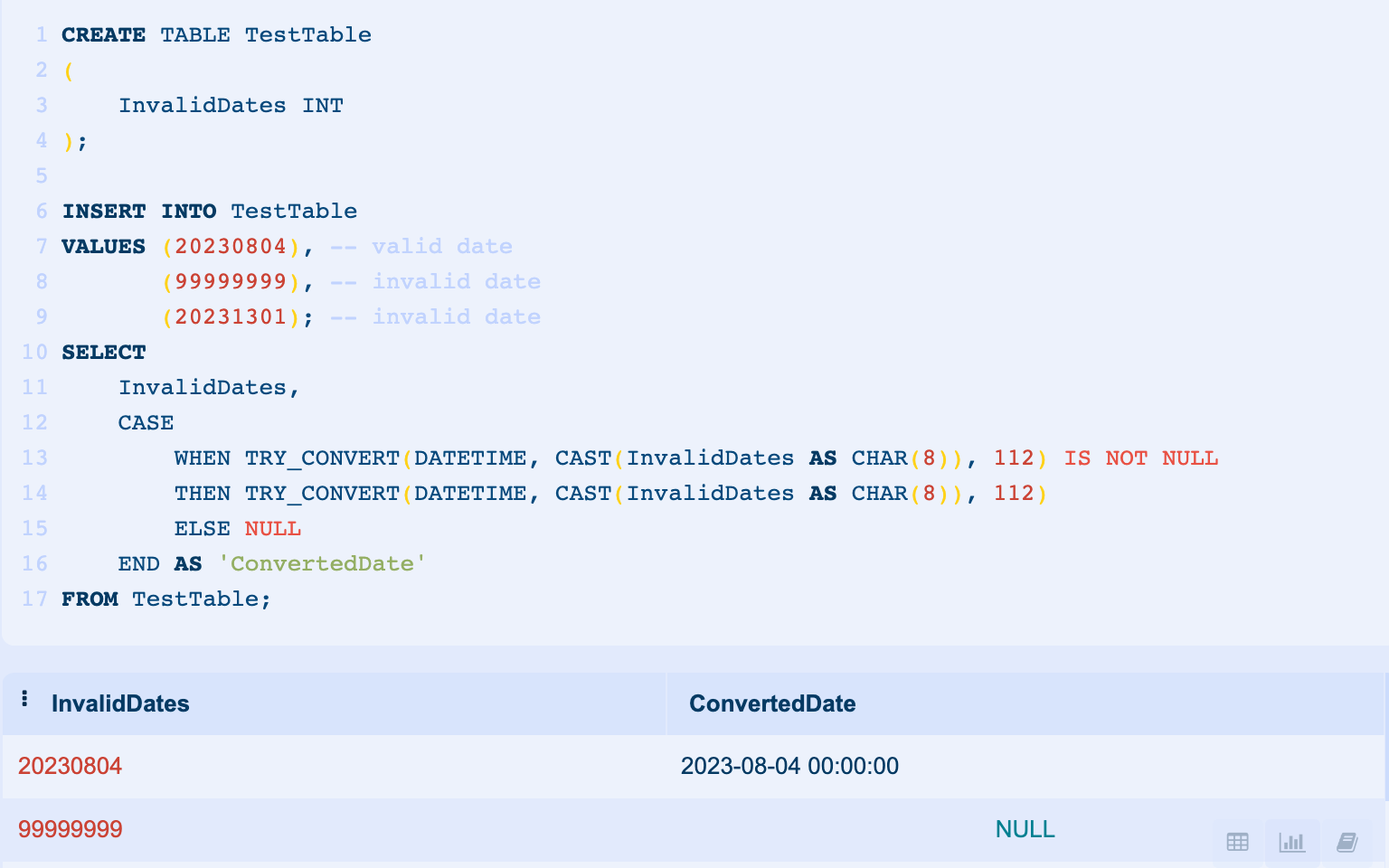
Task: Click line number 10 in the gutter
Action: point(34,352)
